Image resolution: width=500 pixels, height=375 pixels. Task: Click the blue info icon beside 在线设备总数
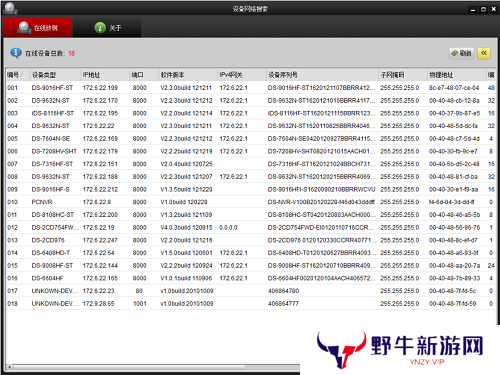pyautogui.click(x=16, y=53)
